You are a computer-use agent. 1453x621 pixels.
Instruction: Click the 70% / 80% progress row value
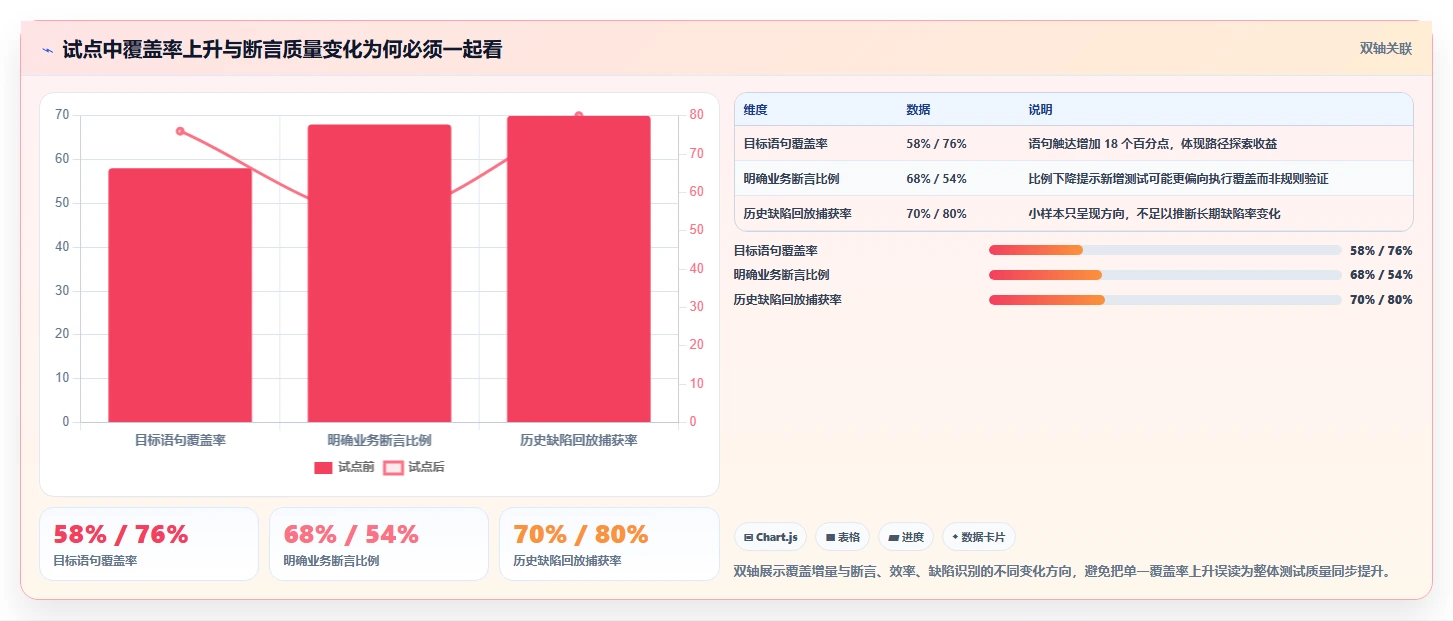click(1381, 300)
